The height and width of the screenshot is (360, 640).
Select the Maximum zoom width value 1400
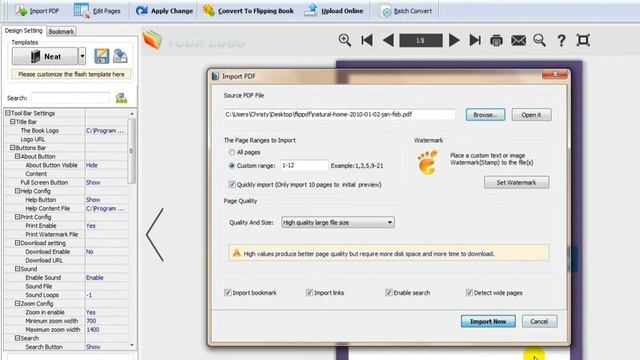pos(93,329)
